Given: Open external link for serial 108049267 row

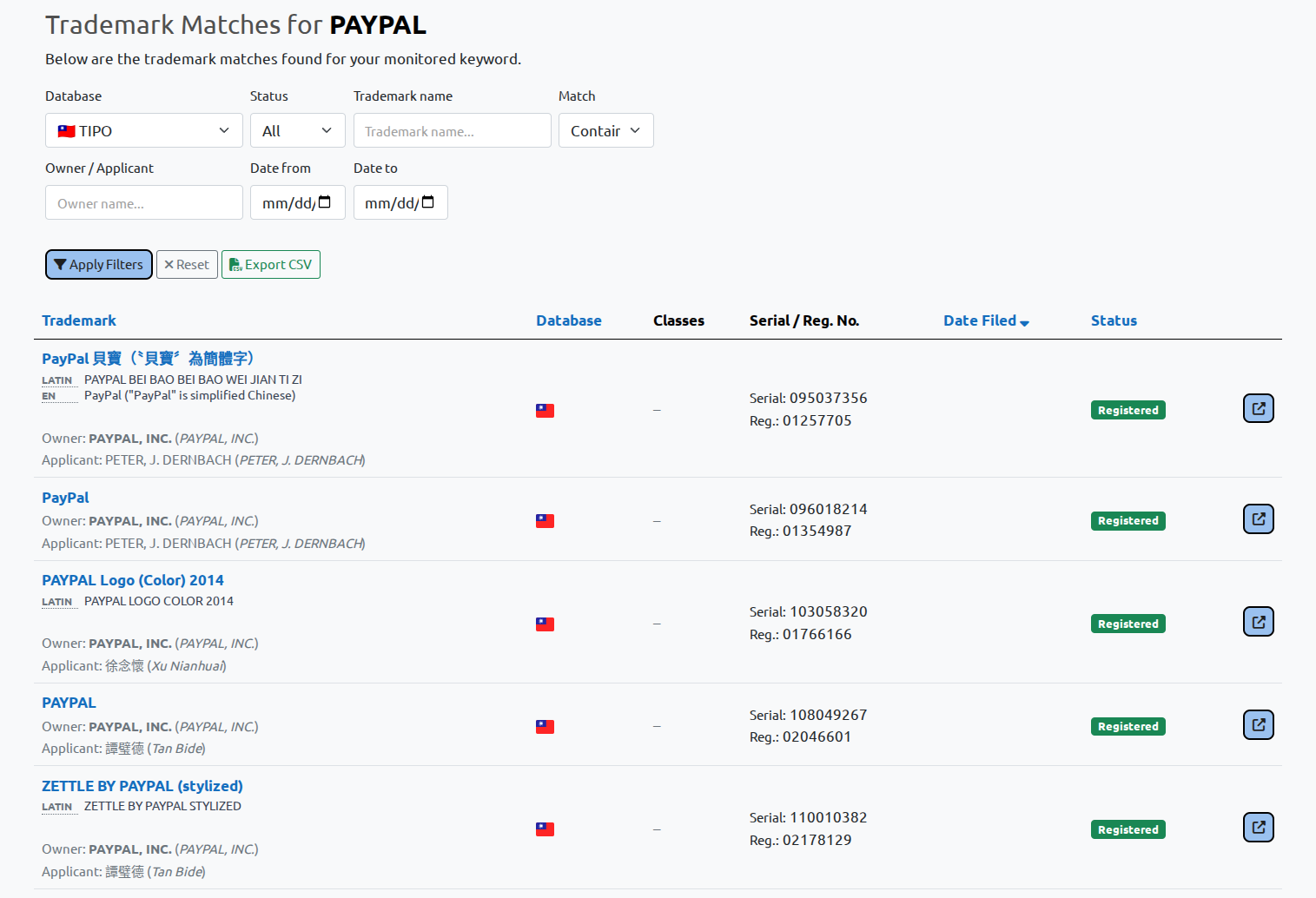Looking at the screenshot, I should [1258, 725].
